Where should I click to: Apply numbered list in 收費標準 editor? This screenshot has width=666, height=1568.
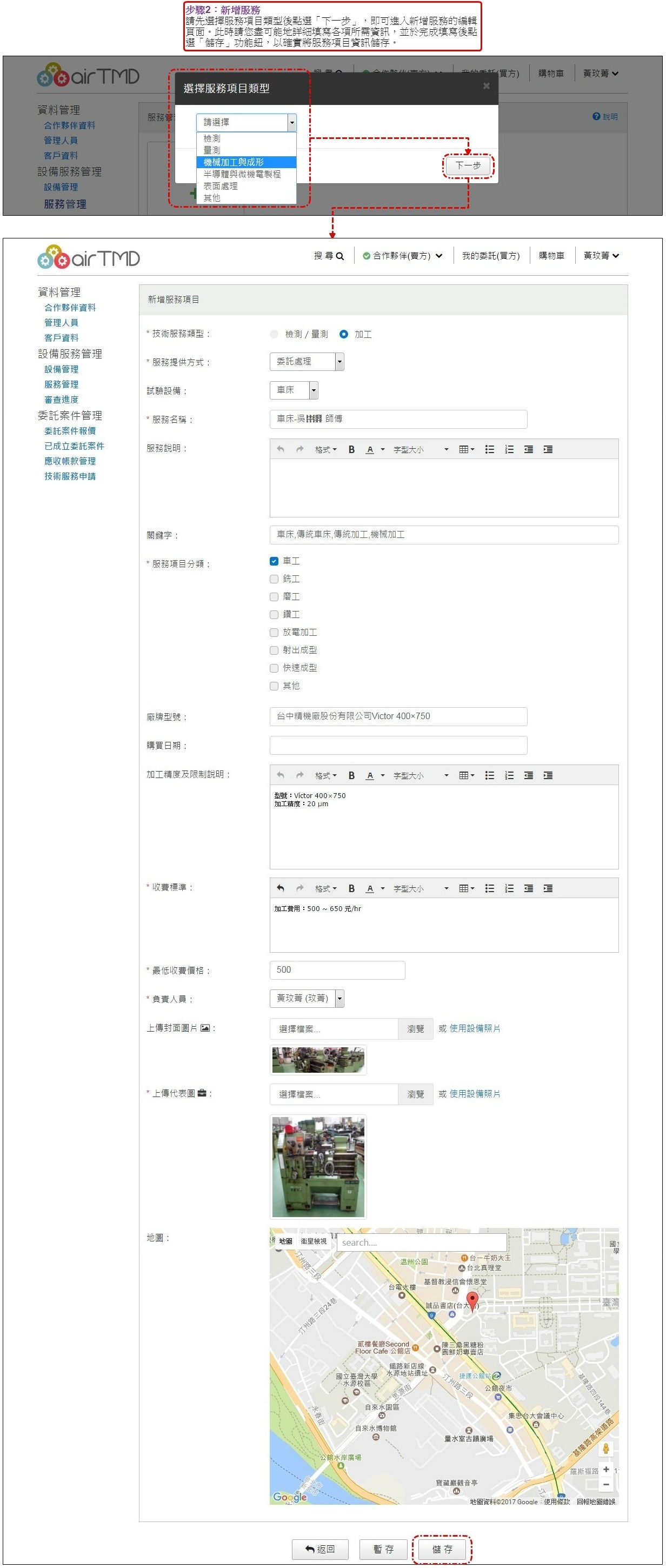509,888
